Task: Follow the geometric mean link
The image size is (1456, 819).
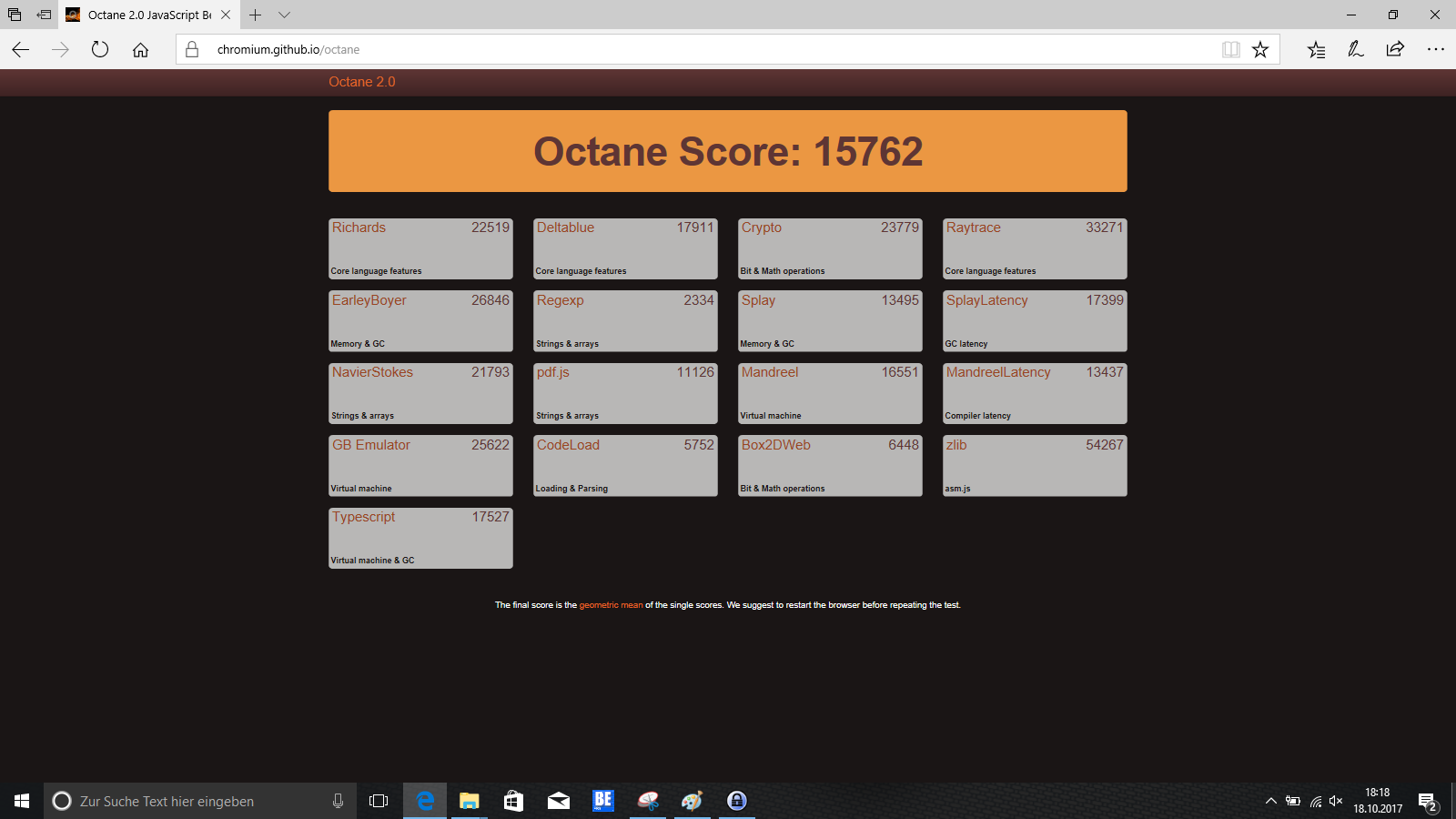Action: pos(611,605)
